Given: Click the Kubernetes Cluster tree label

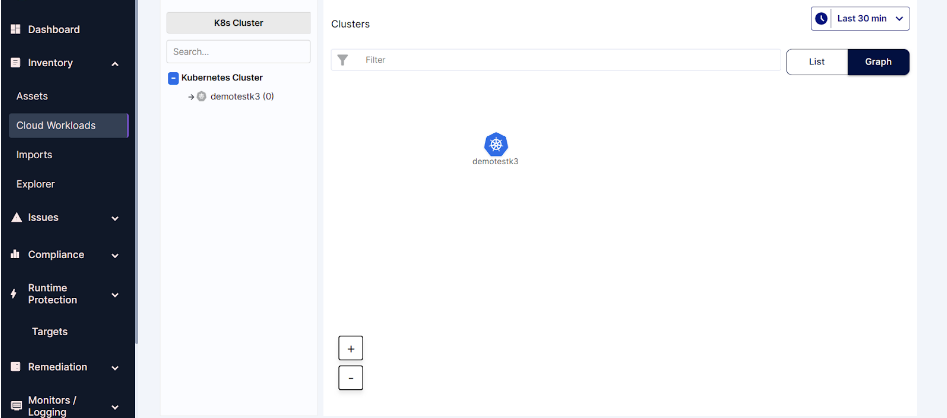Looking at the screenshot, I should [222, 77].
